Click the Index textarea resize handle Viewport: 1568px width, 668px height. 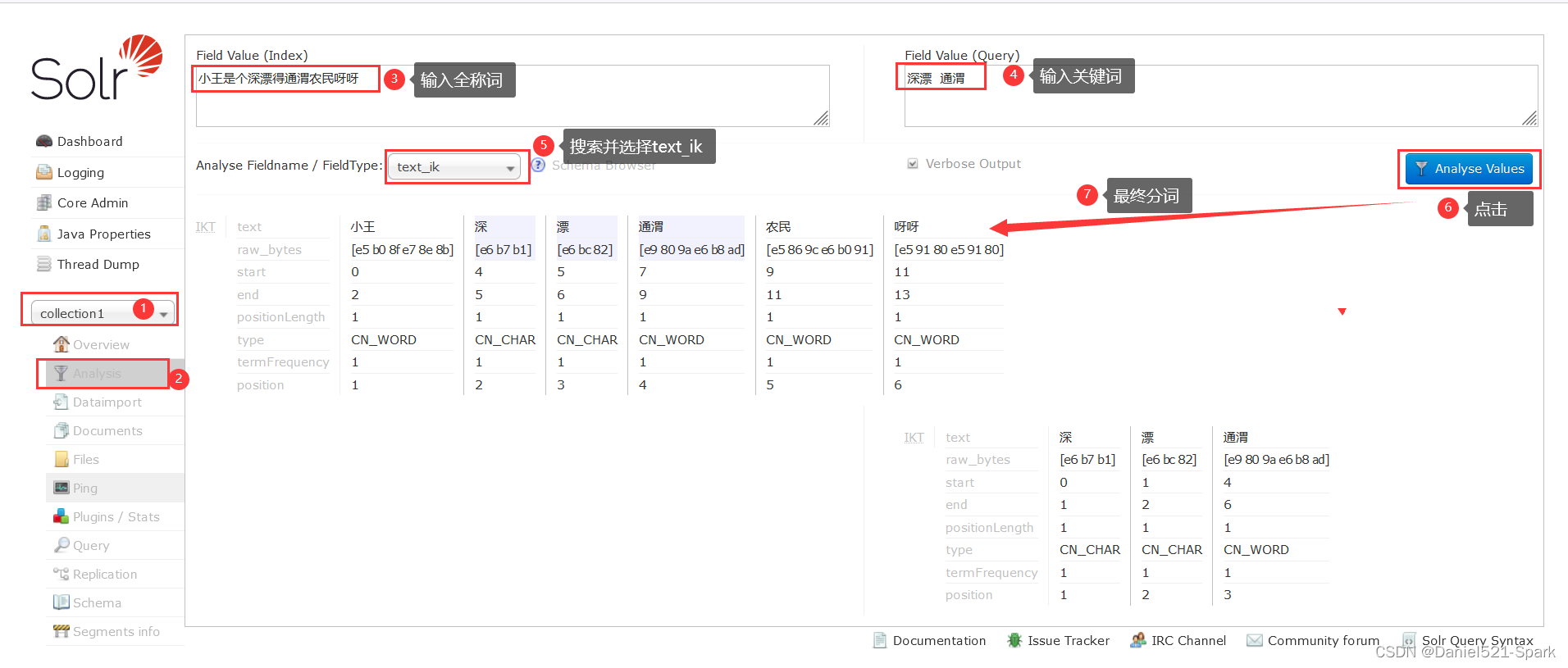tap(822, 119)
